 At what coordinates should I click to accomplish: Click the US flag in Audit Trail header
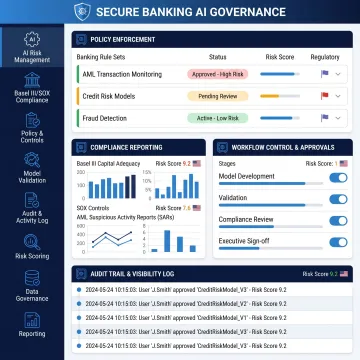pos(344,274)
